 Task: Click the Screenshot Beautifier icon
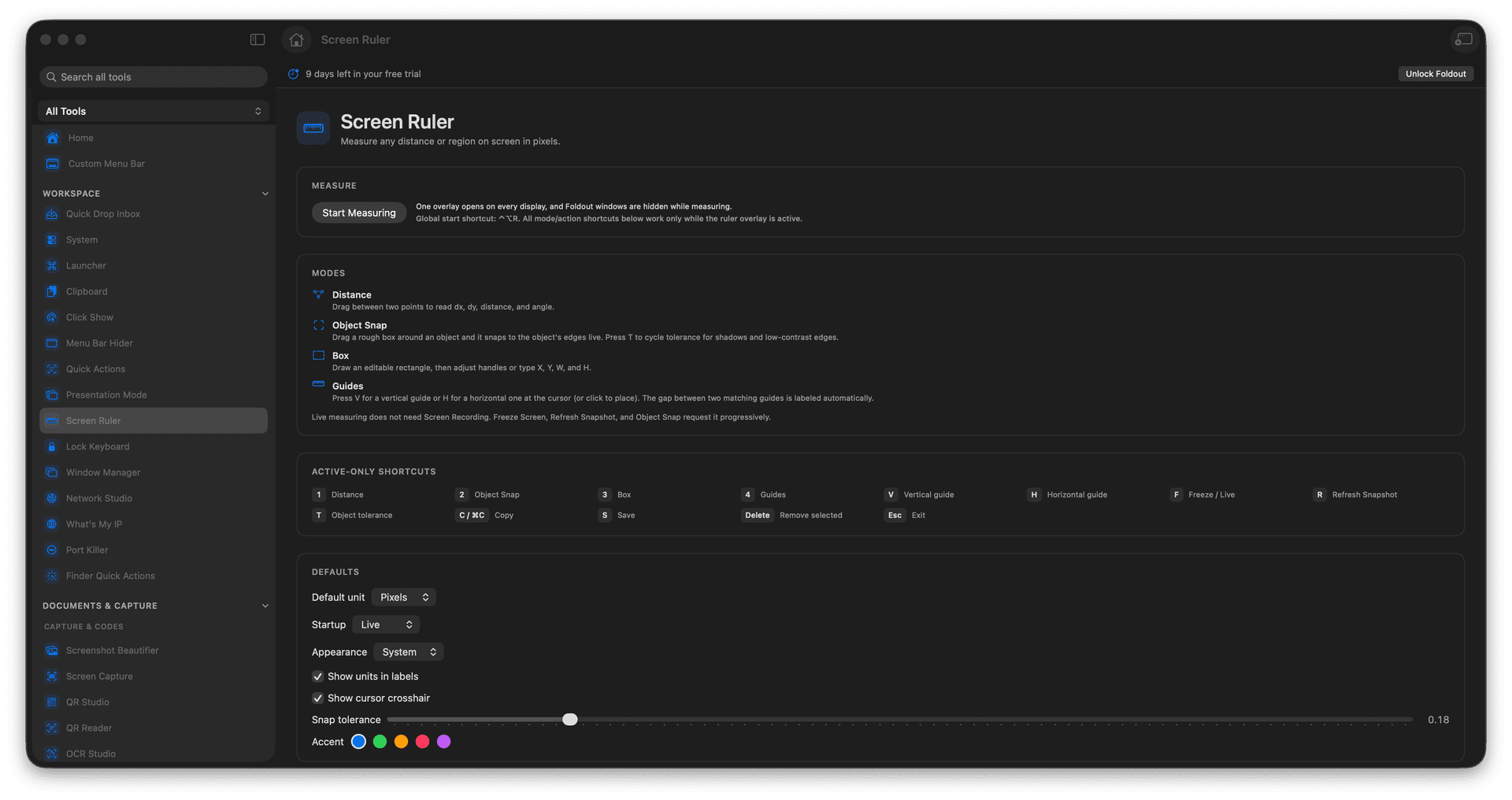click(52, 650)
